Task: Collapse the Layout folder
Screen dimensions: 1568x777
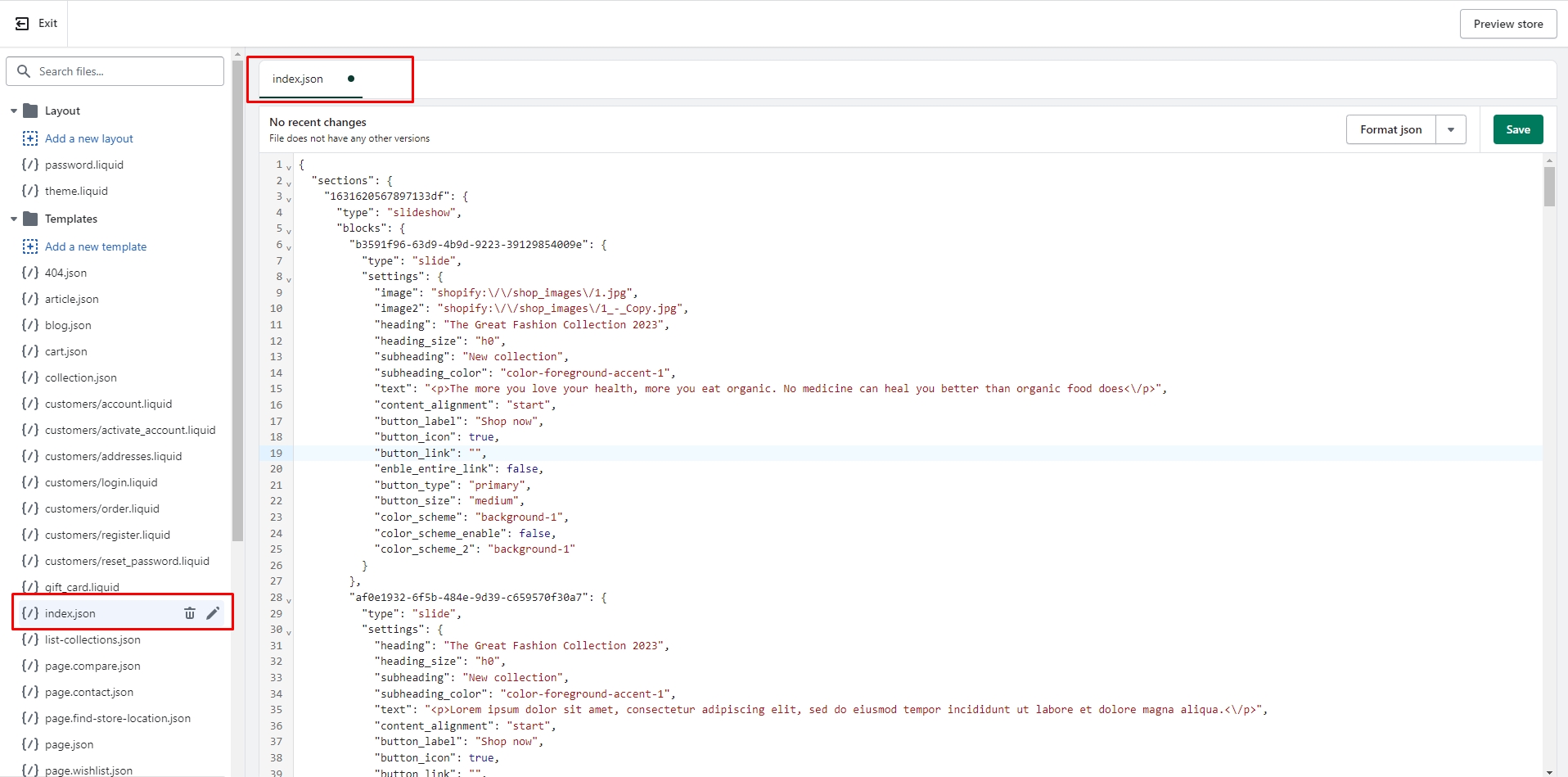Action: [x=14, y=111]
